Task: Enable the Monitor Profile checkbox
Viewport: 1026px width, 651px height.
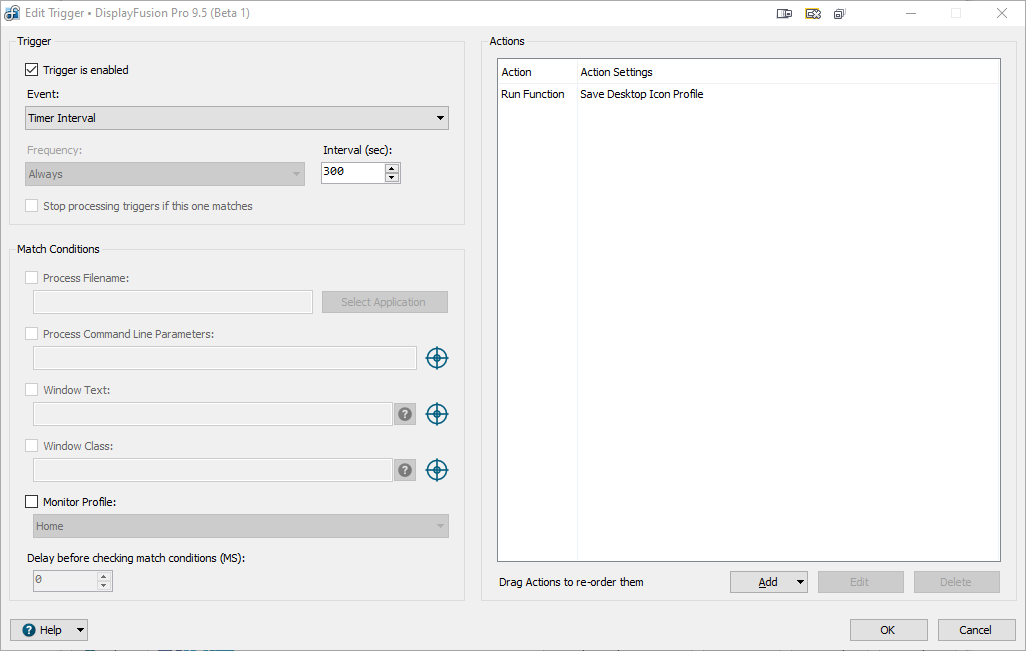Action: click(32, 502)
